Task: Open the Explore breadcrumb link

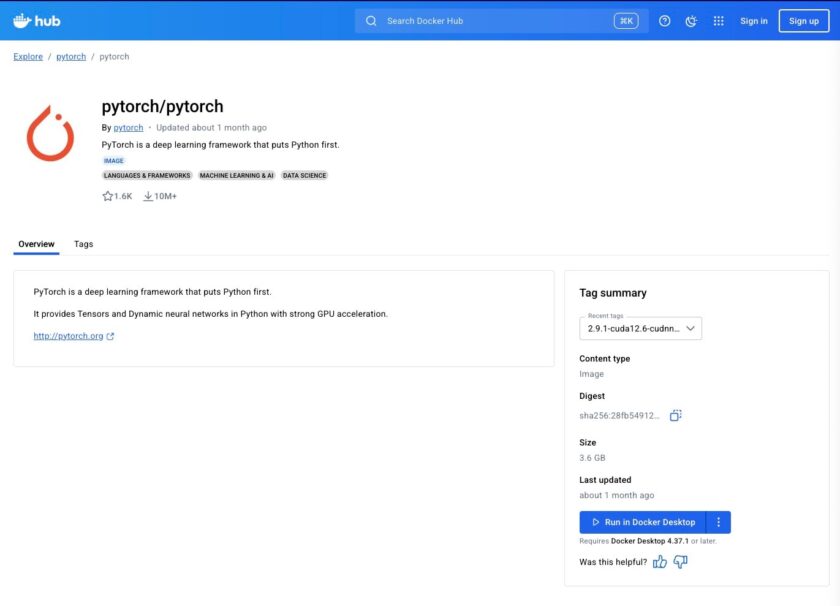Action: (x=27, y=56)
